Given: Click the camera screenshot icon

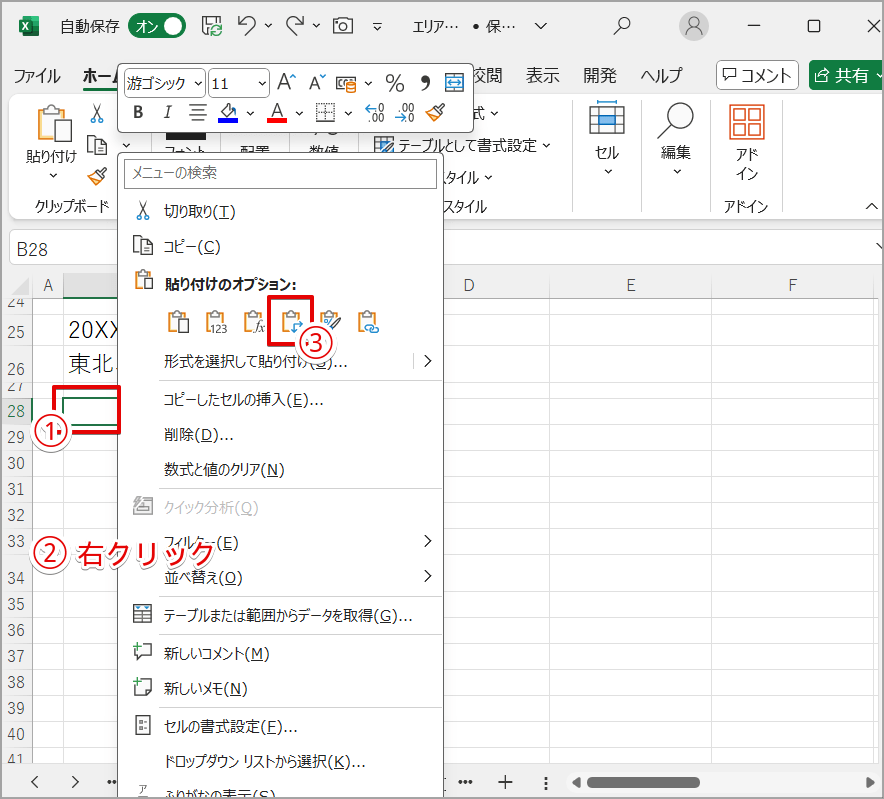Looking at the screenshot, I should (343, 25).
